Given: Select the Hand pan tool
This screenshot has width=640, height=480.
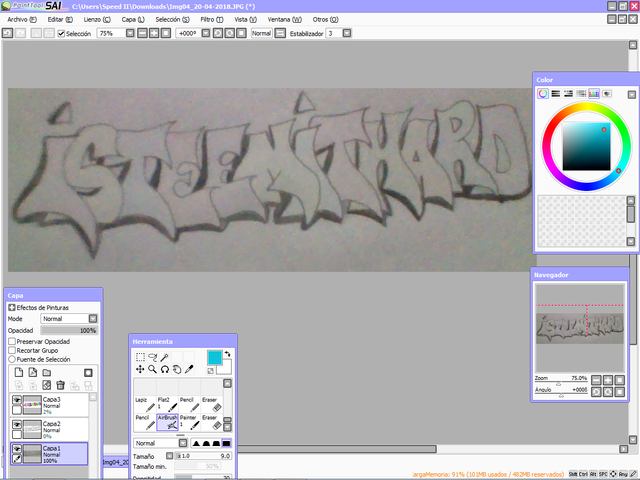Looking at the screenshot, I should click(x=177, y=369).
